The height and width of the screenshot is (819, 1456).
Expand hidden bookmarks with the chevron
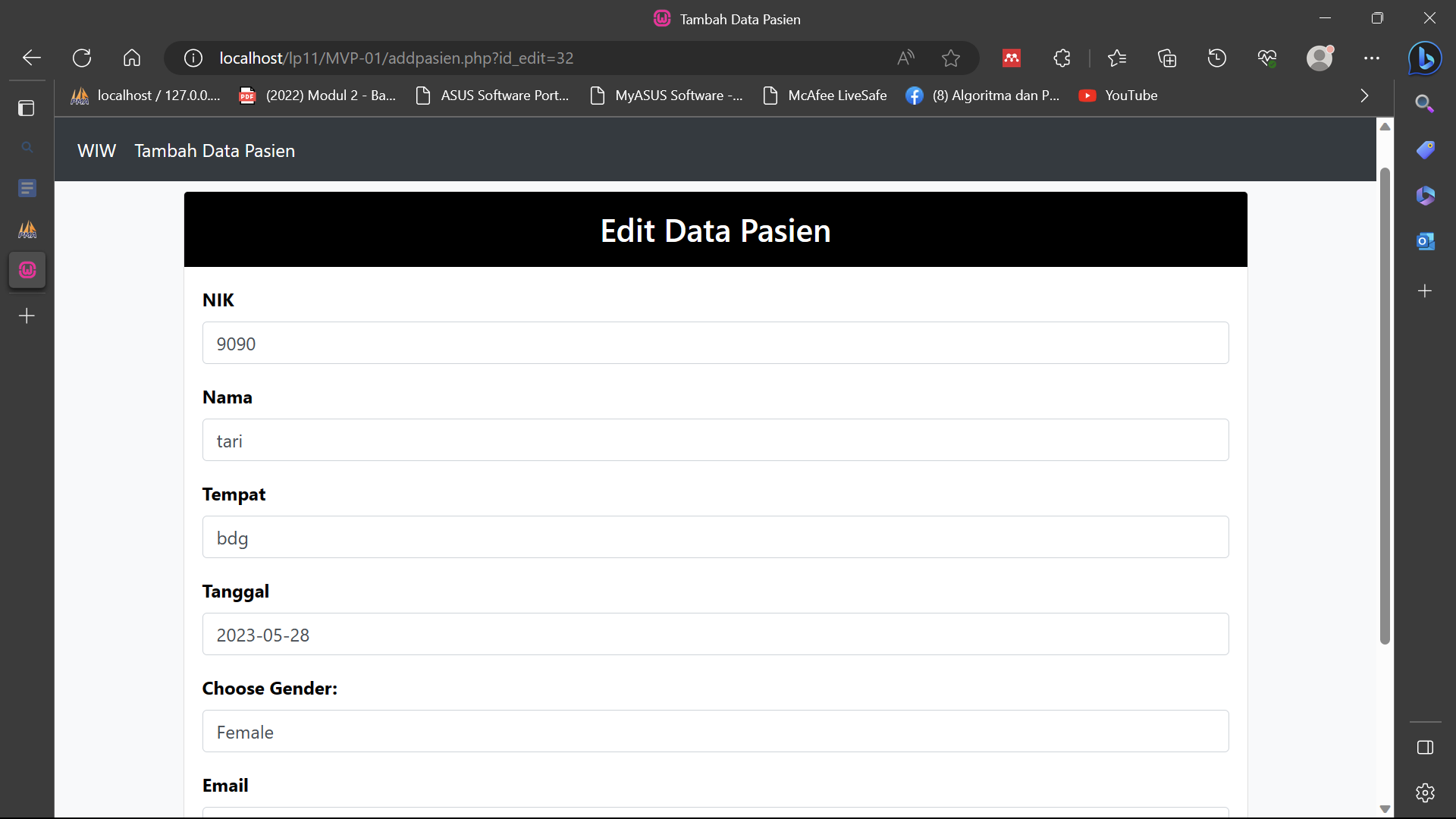tap(1364, 96)
